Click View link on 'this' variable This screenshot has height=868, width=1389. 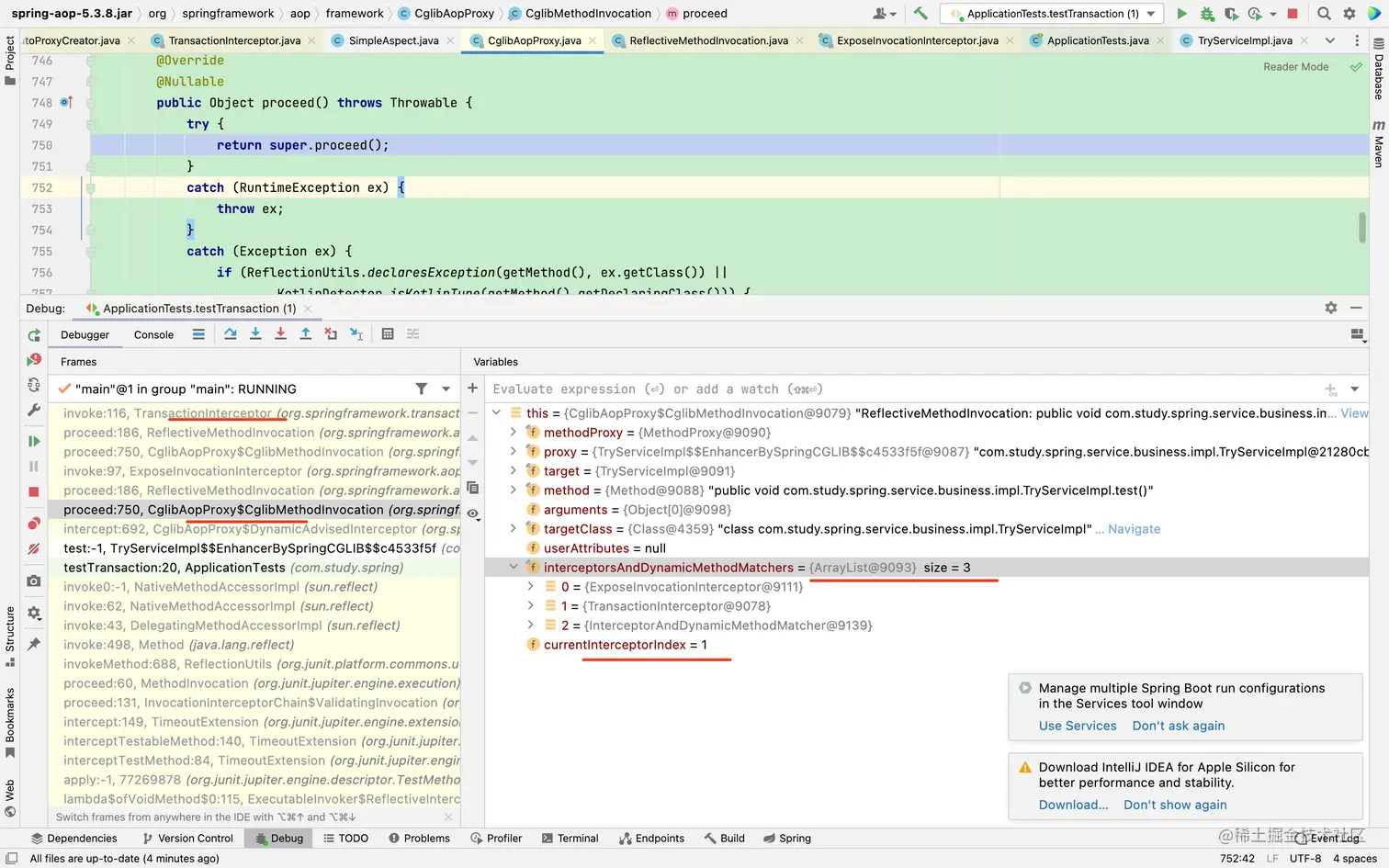1354,413
